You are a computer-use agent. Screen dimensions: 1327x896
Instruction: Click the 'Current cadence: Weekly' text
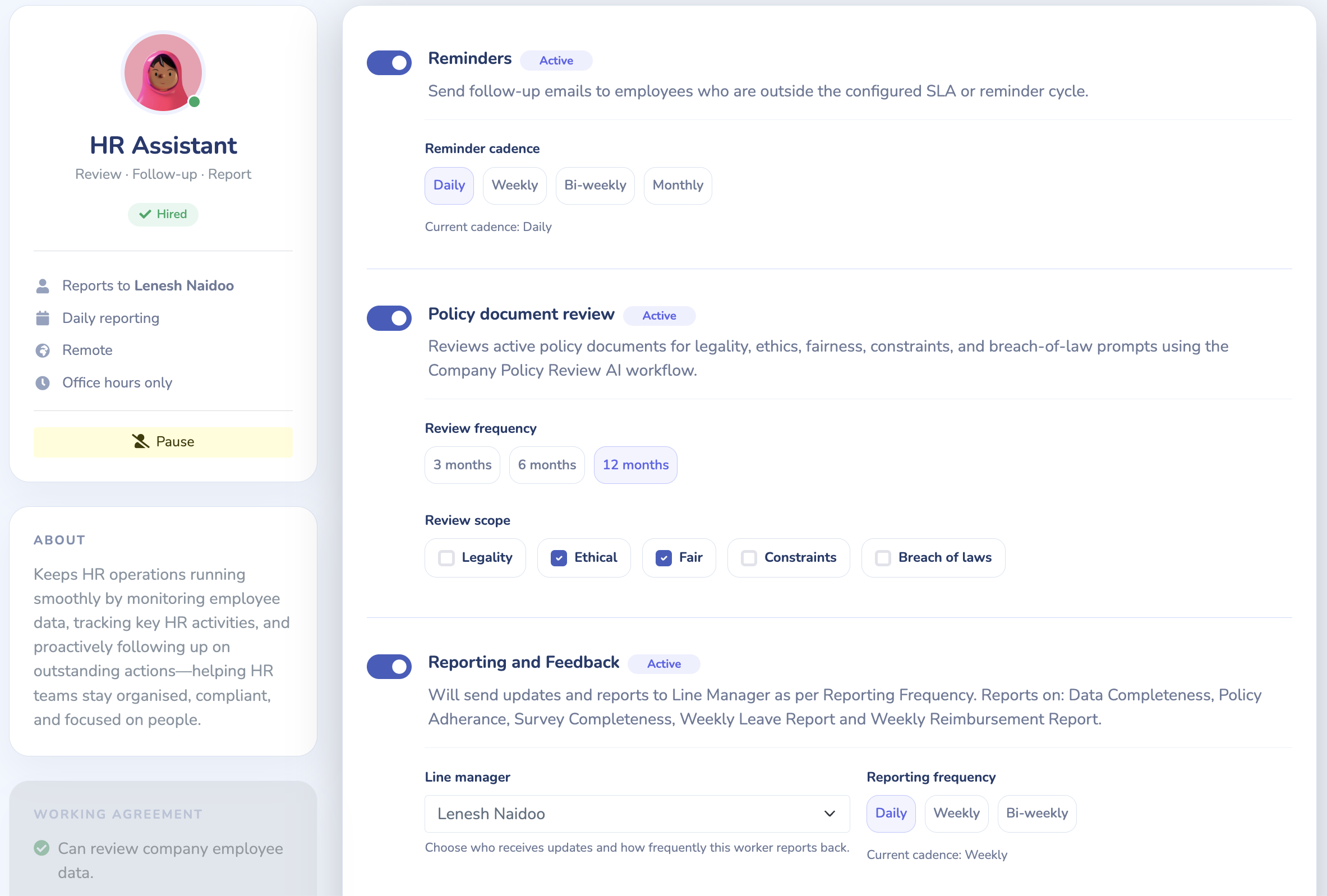937,855
